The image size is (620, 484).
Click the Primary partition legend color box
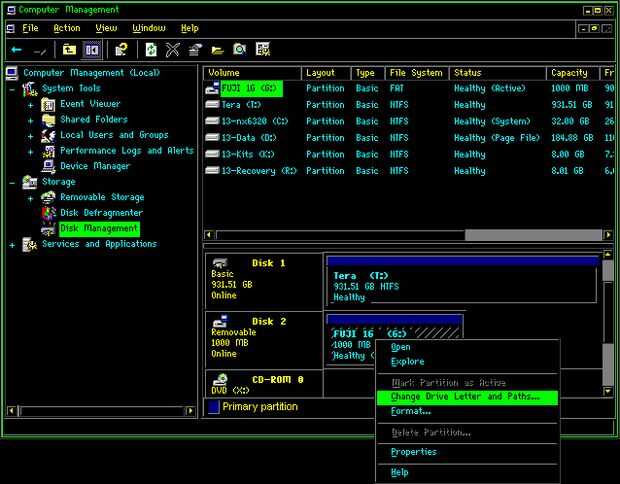coord(212,407)
